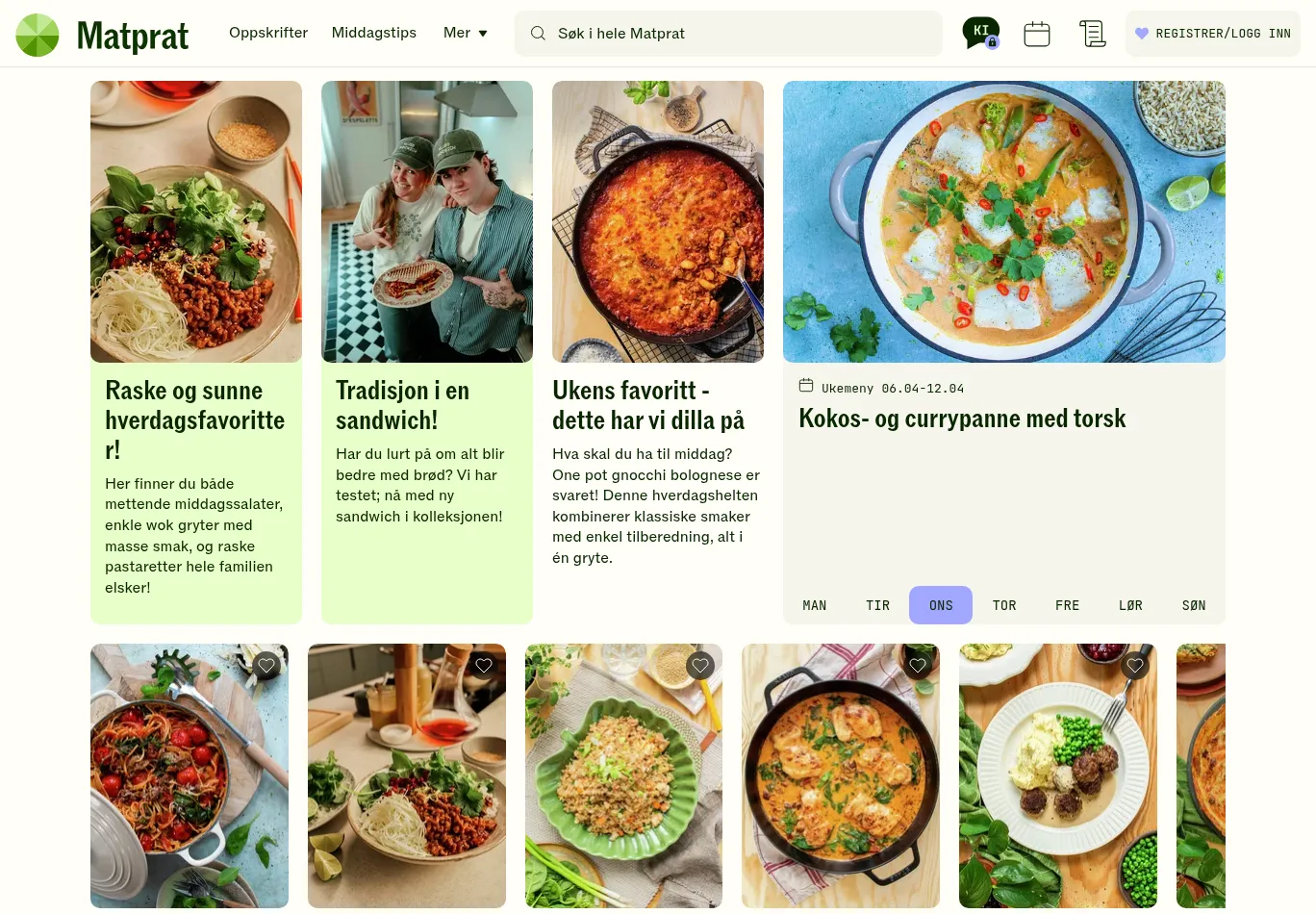Switch weekly menu to FRE
This screenshot has width=1316, height=914.
tap(1067, 605)
